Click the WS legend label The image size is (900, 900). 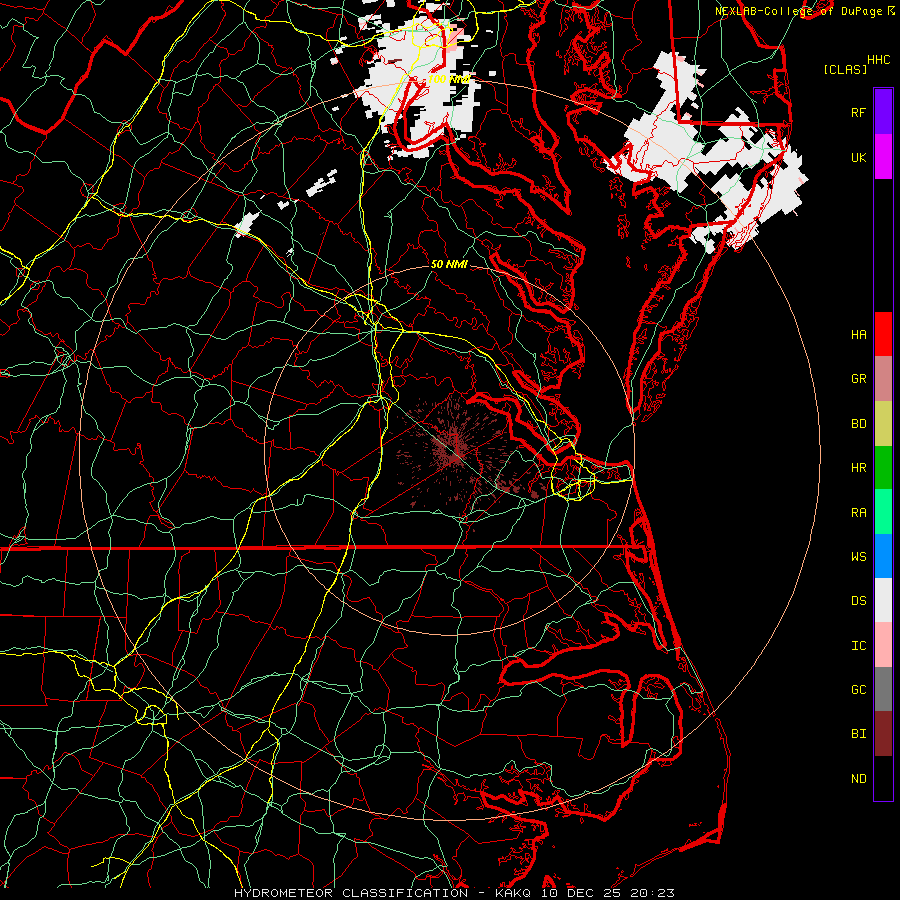click(x=858, y=557)
